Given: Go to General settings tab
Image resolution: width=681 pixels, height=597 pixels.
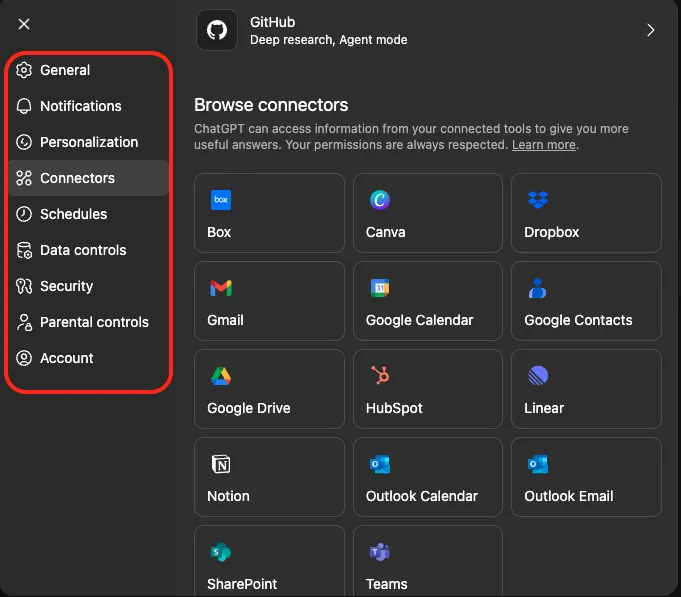Looking at the screenshot, I should pos(65,70).
